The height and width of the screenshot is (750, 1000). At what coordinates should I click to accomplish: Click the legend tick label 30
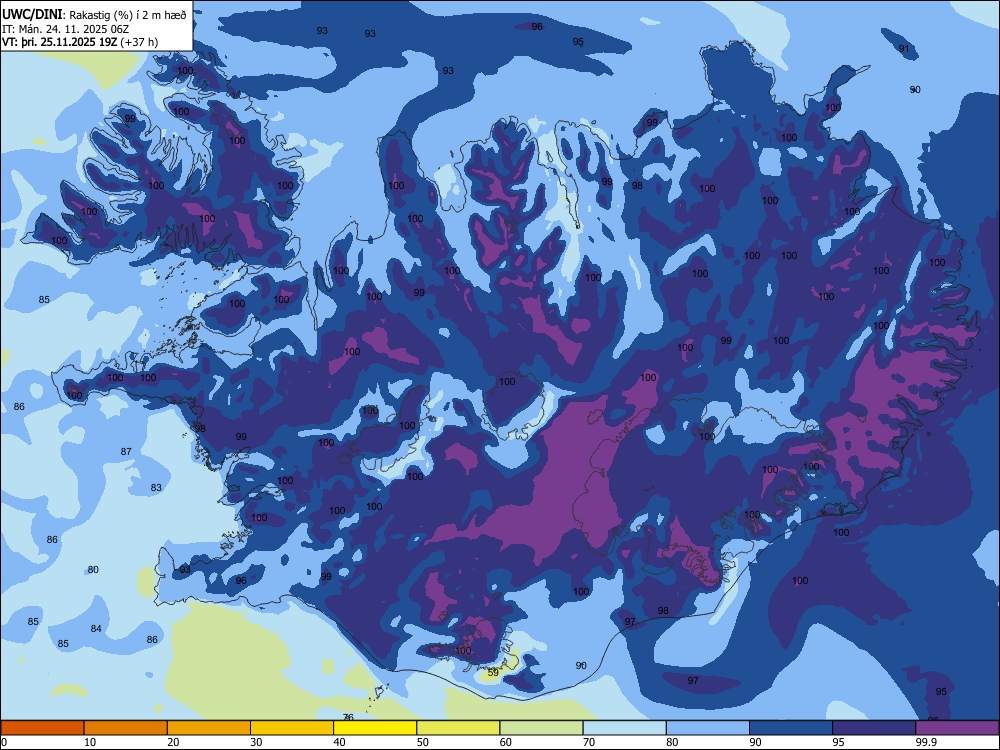pos(256,742)
